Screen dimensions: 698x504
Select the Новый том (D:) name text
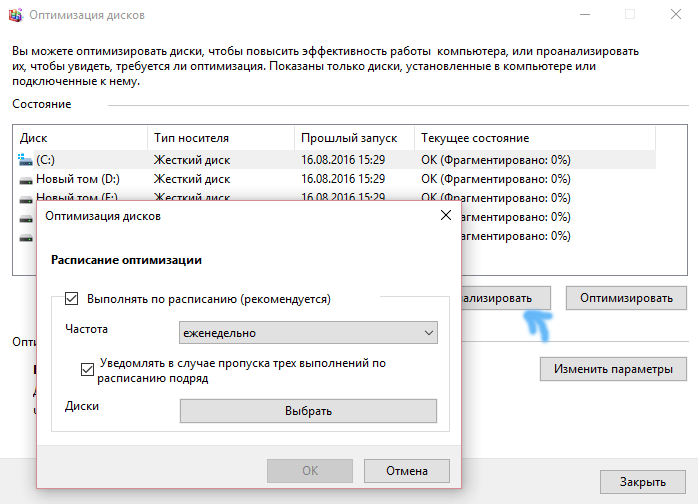[x=78, y=179]
